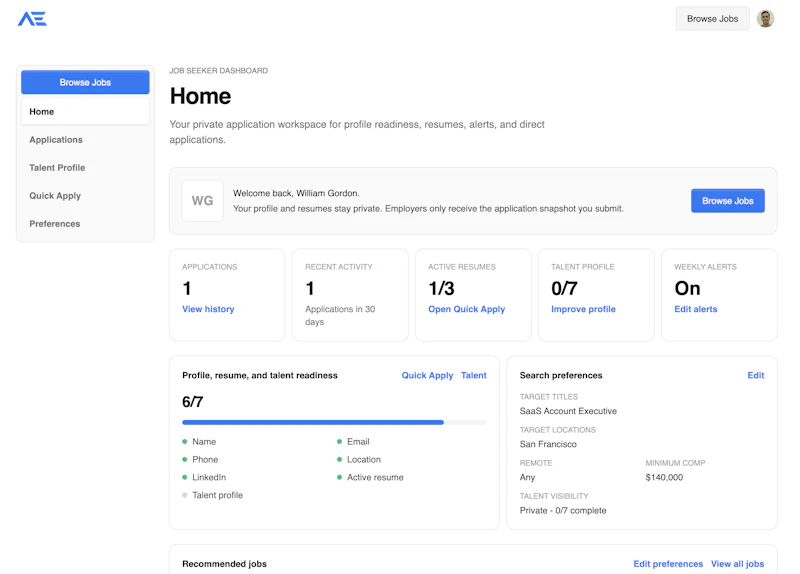This screenshot has height=574, width=800.
Task: Click the $140,000 minimum comp value
Action: 664,478
